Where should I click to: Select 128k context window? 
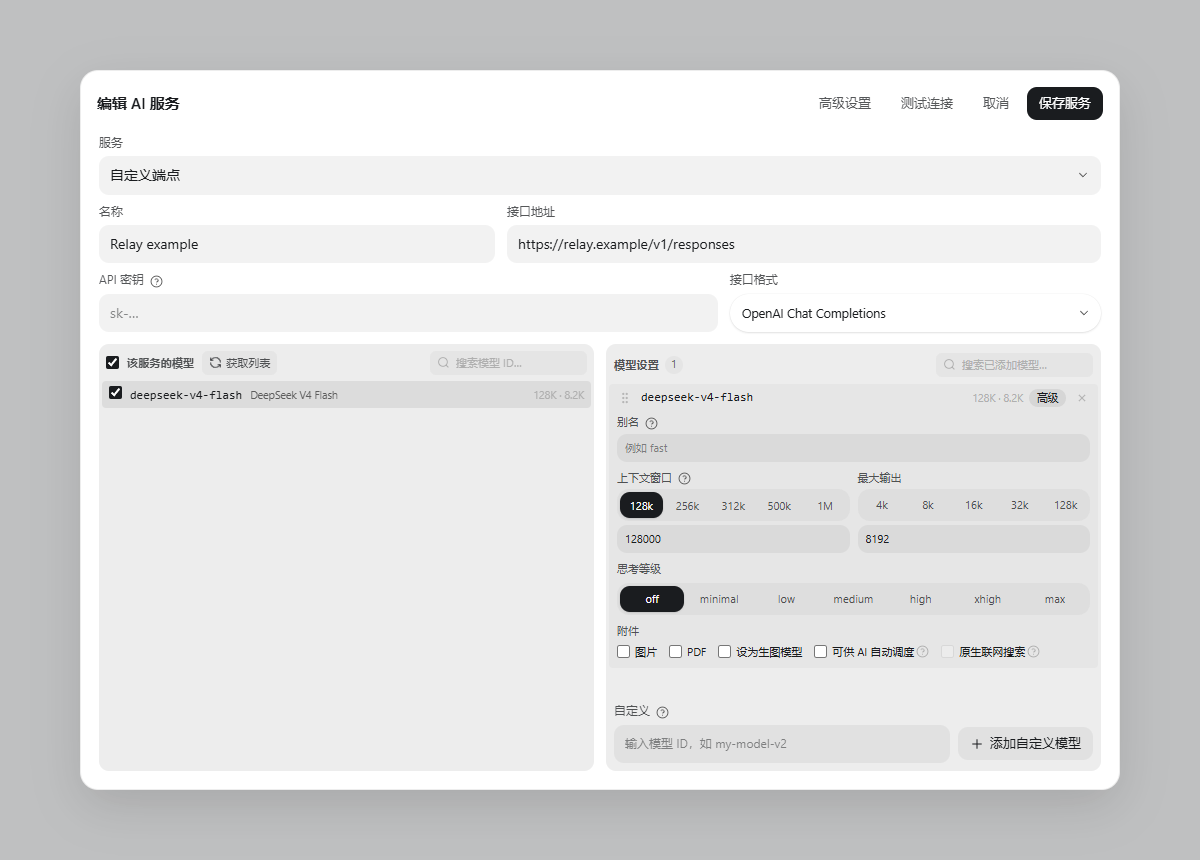641,506
